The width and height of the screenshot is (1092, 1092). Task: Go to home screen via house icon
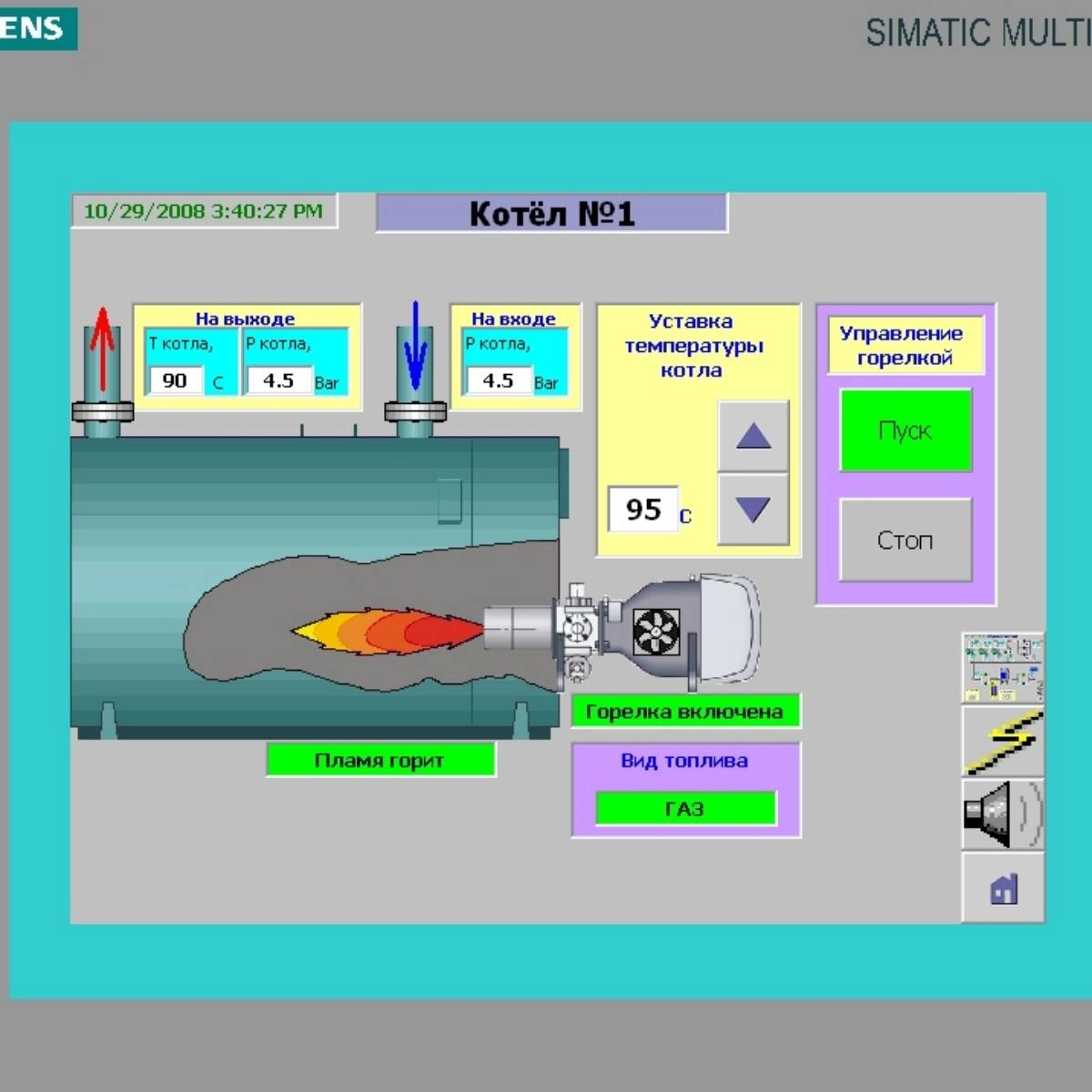(1002, 887)
